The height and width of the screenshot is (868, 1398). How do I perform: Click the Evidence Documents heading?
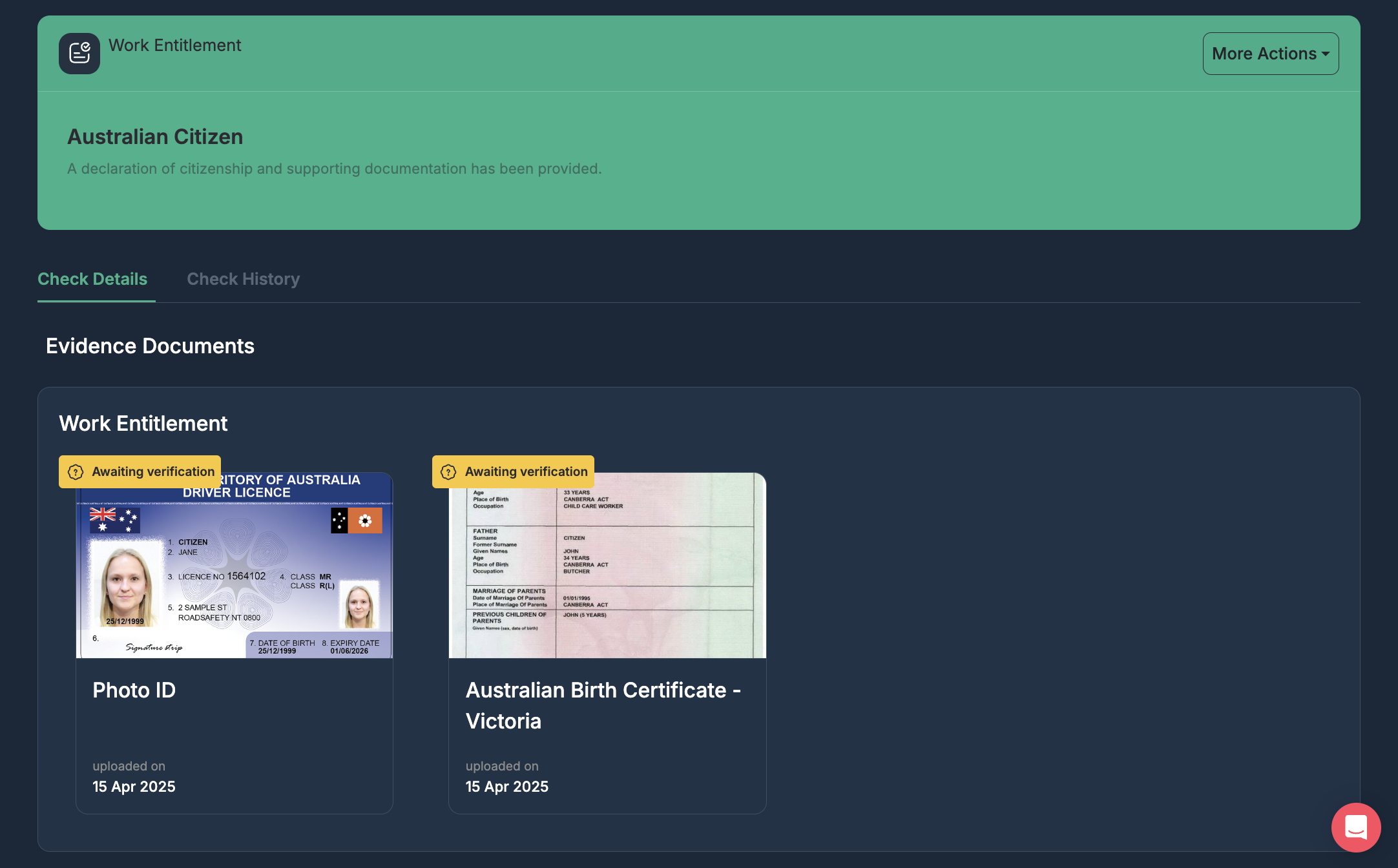click(x=150, y=346)
